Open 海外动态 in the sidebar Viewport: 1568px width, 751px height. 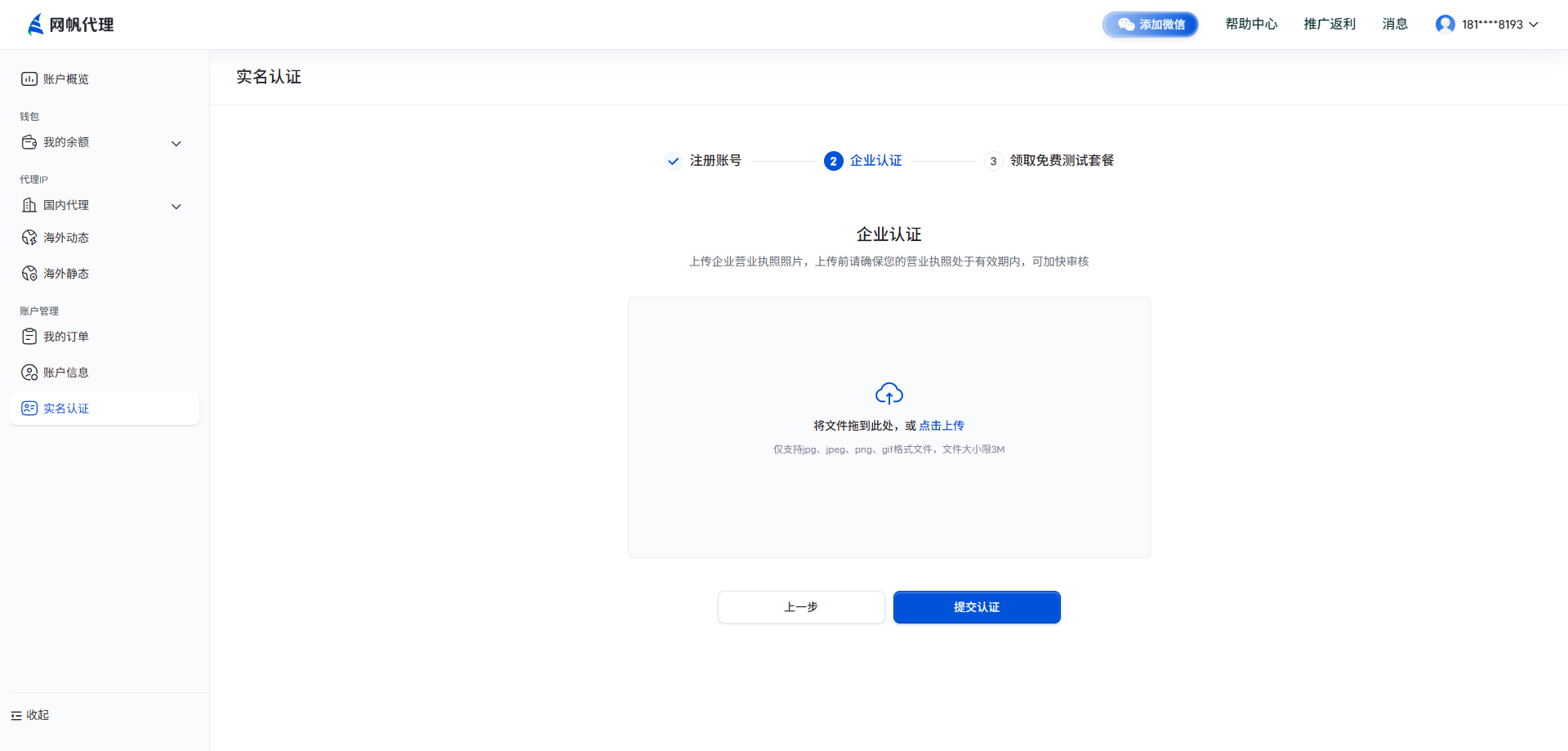(x=105, y=238)
